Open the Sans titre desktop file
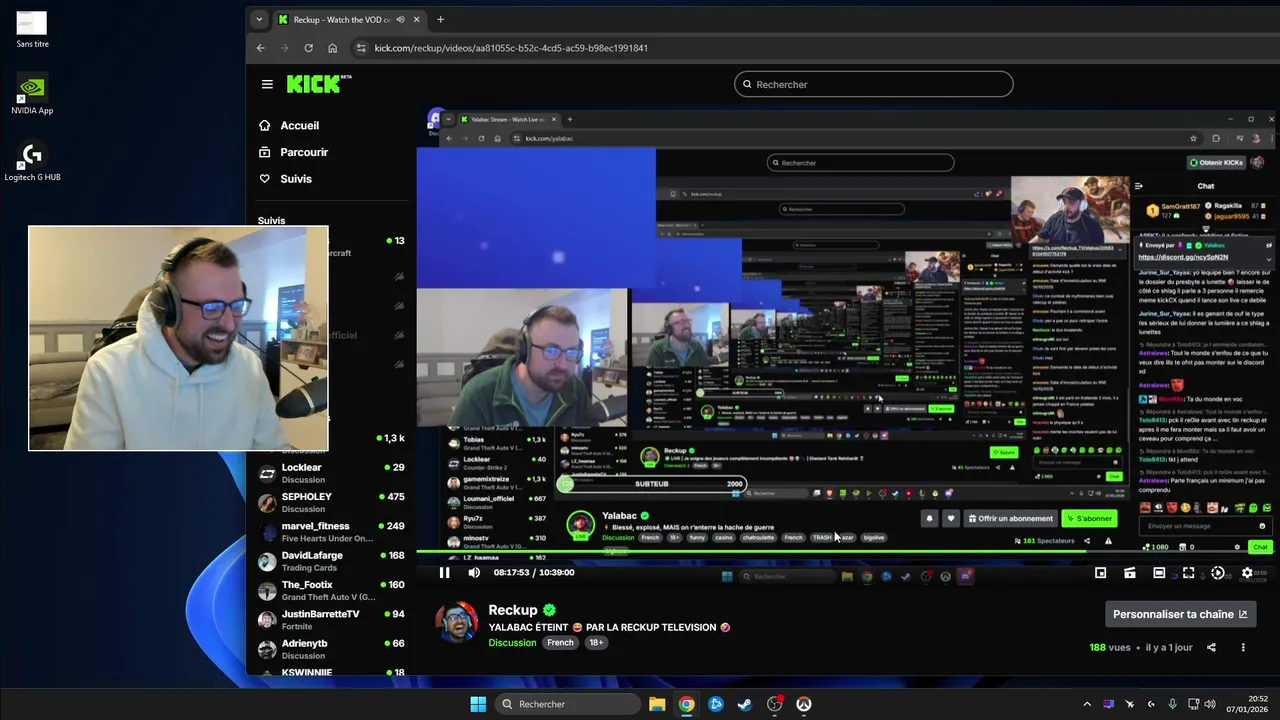1280x720 pixels. coord(32,29)
